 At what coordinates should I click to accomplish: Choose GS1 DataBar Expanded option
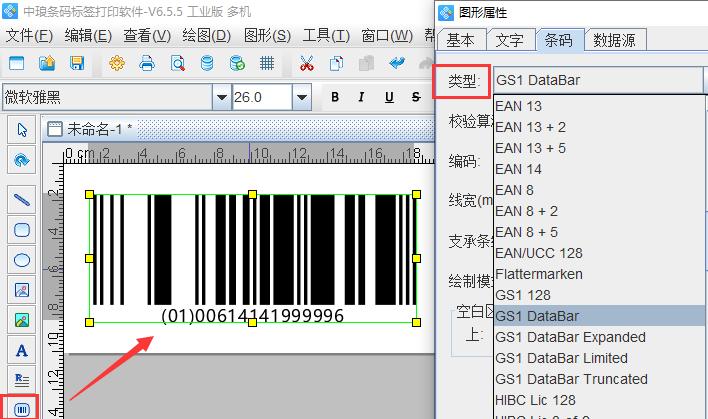tap(599, 337)
